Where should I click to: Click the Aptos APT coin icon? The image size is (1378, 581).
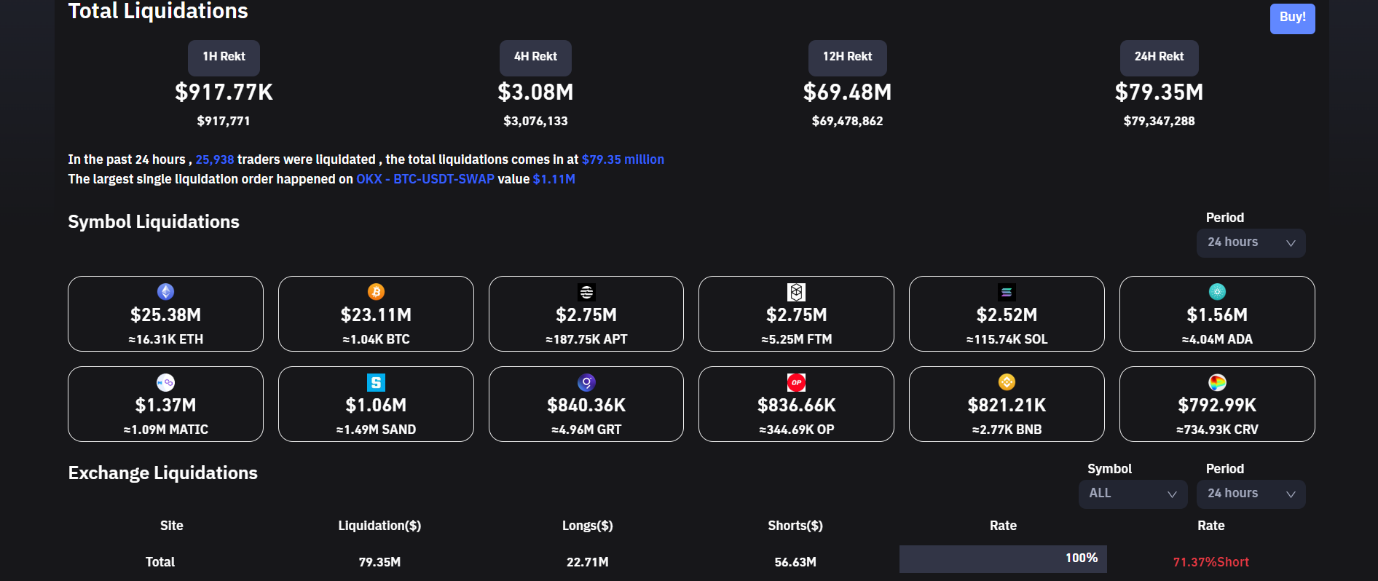point(586,292)
